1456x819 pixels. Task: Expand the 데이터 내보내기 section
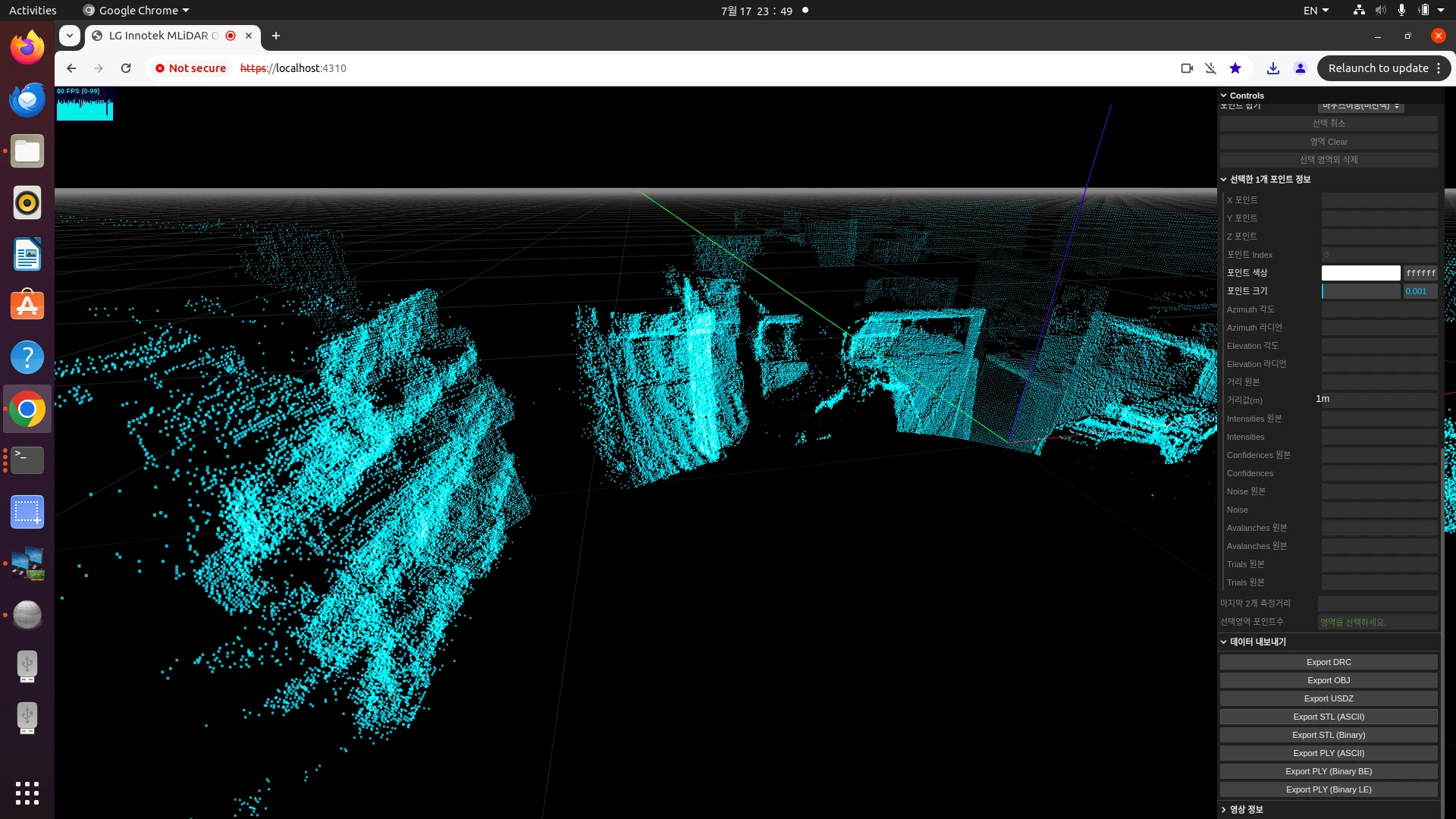click(x=1253, y=641)
